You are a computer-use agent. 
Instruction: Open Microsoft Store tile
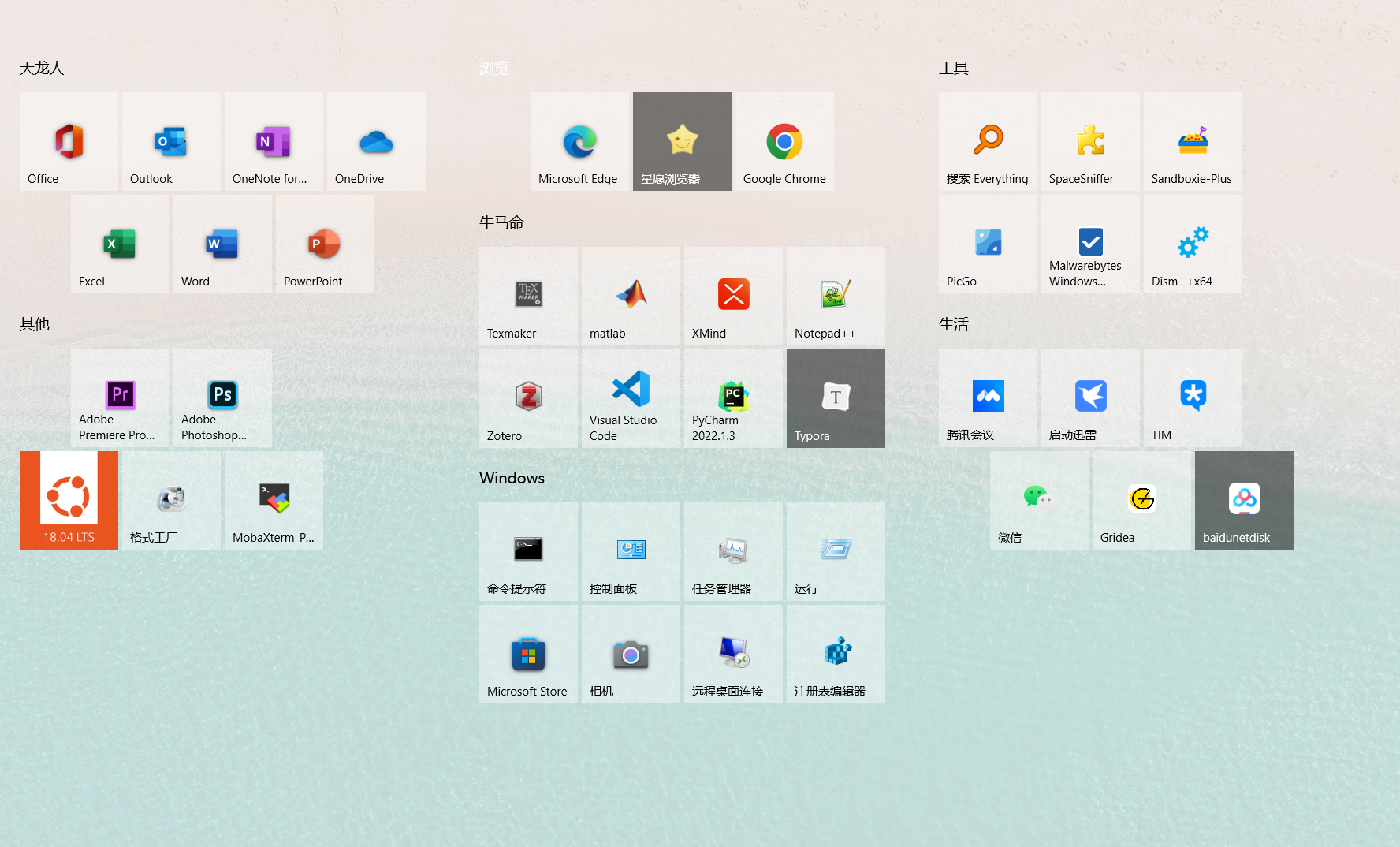tap(528, 654)
